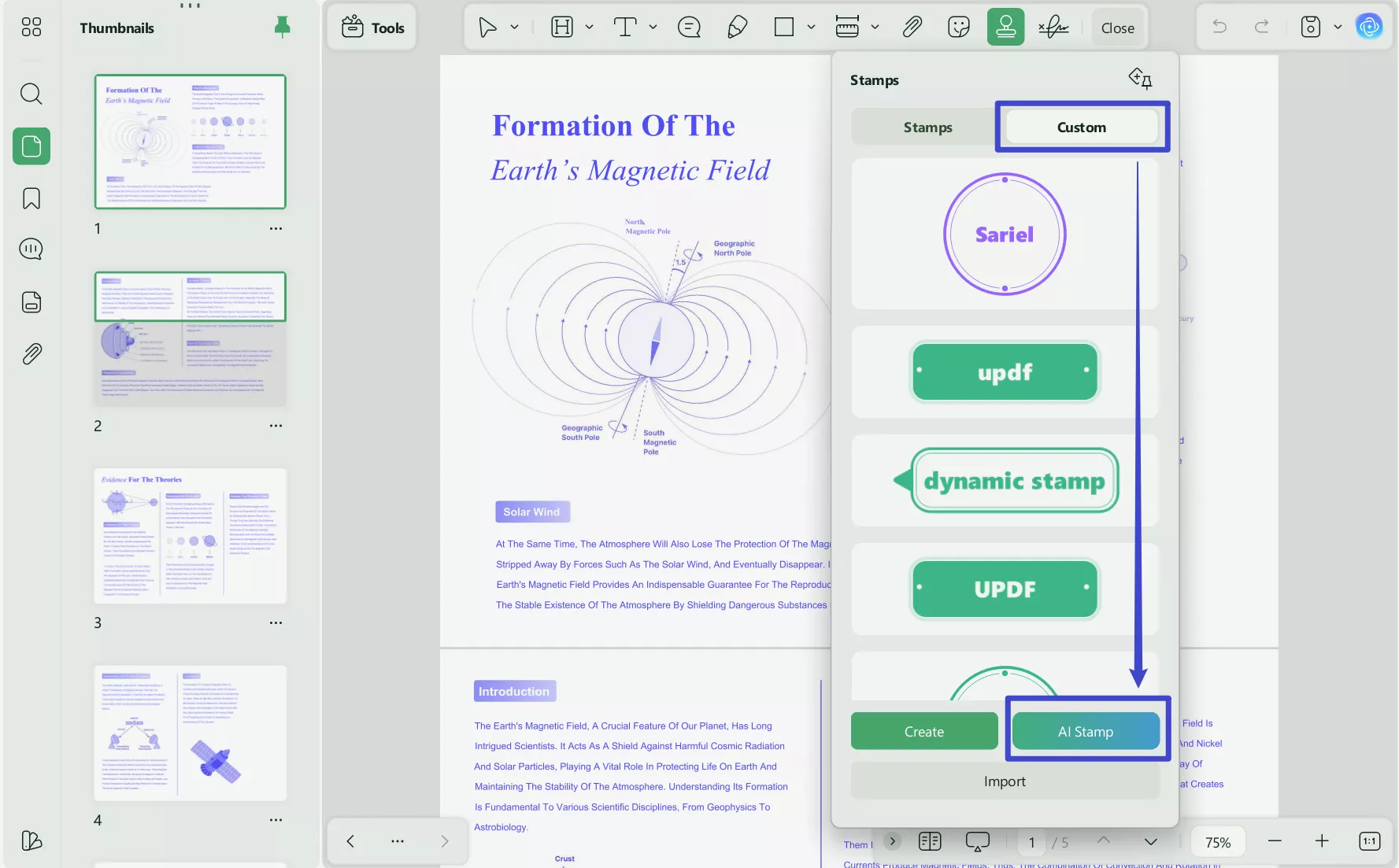
Task: Open the UPDF AI assistant
Action: (x=1369, y=27)
